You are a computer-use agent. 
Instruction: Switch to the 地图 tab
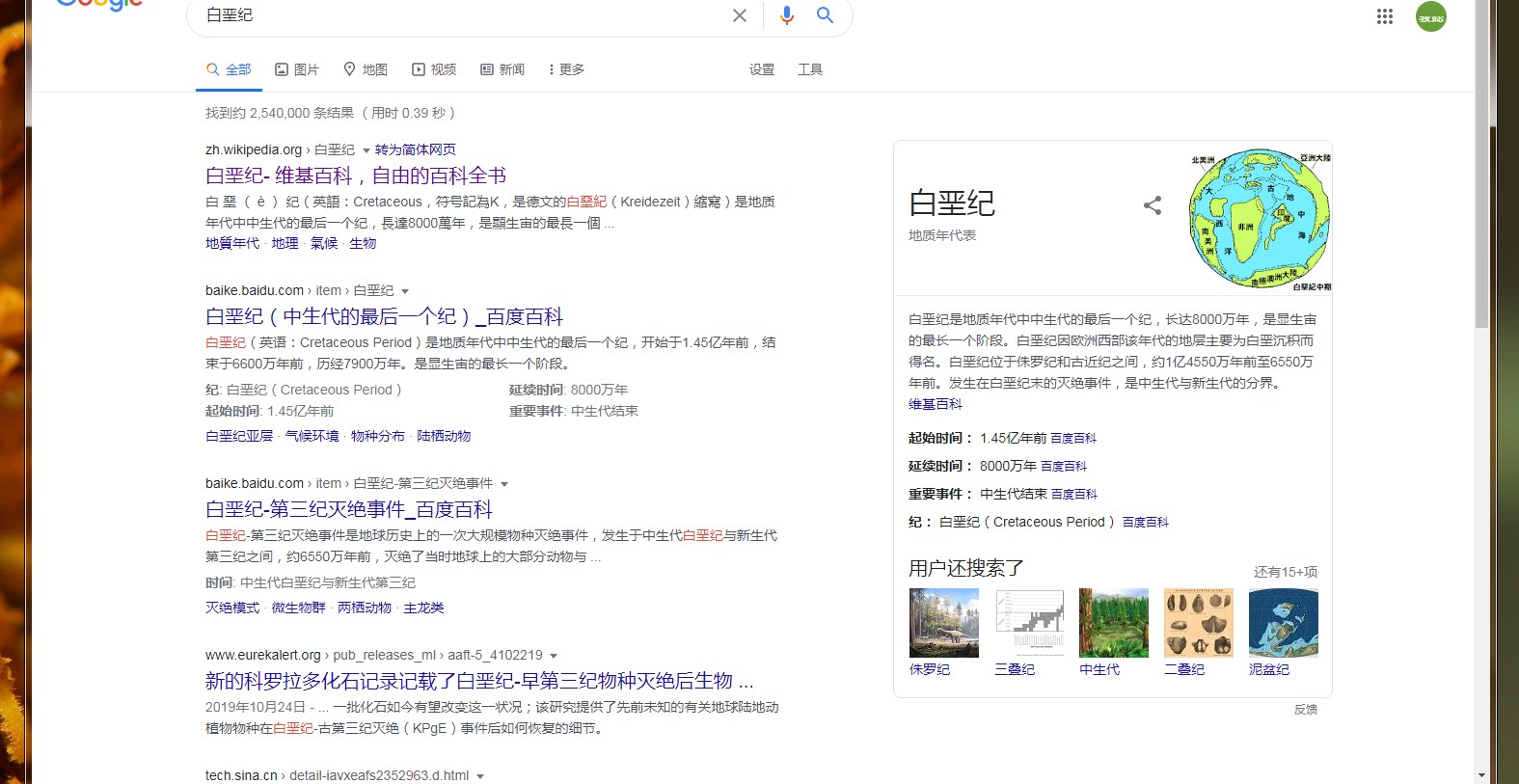coord(366,69)
